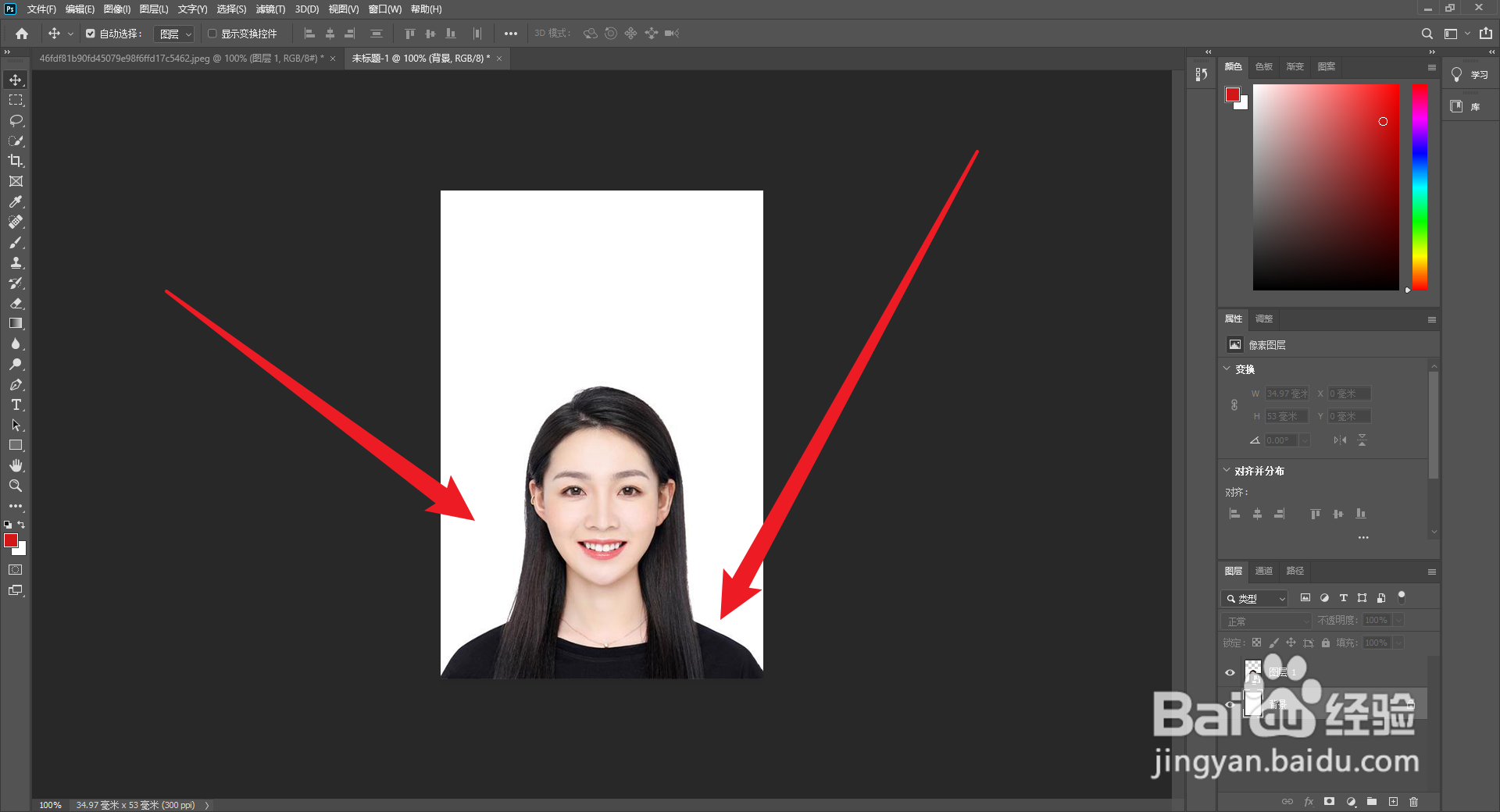Switch to the 通道 tab
The image size is (1500, 812).
tap(1263, 571)
